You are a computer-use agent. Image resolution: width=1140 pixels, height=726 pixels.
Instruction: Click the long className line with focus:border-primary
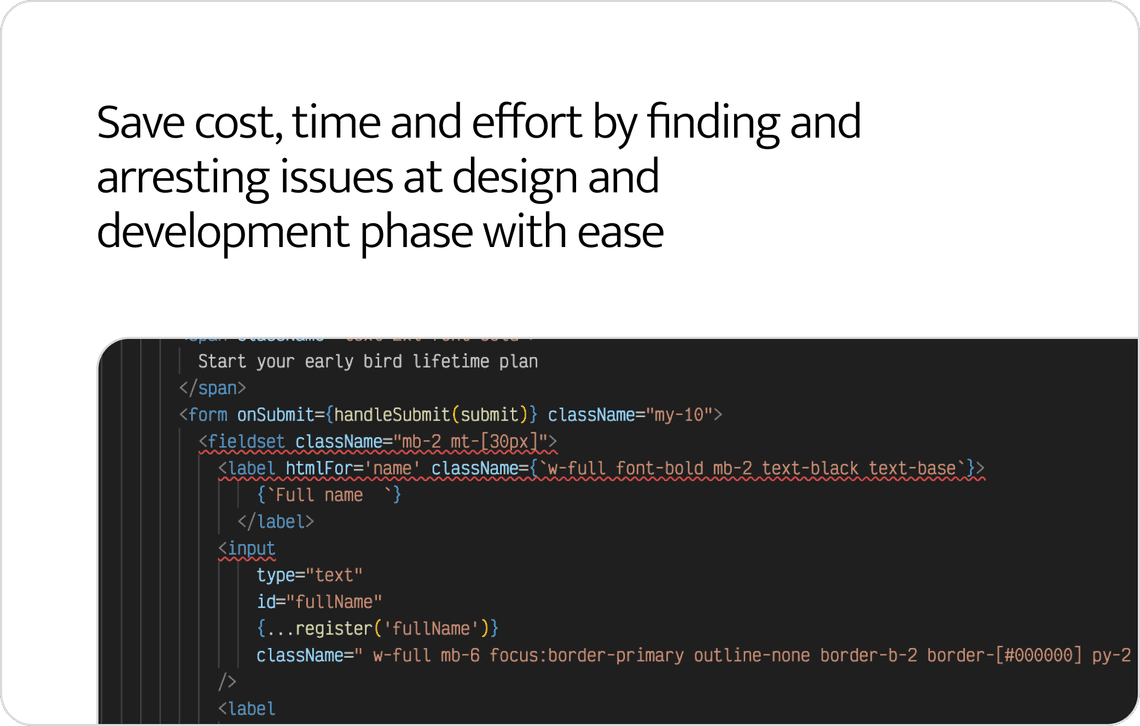click(x=690, y=656)
